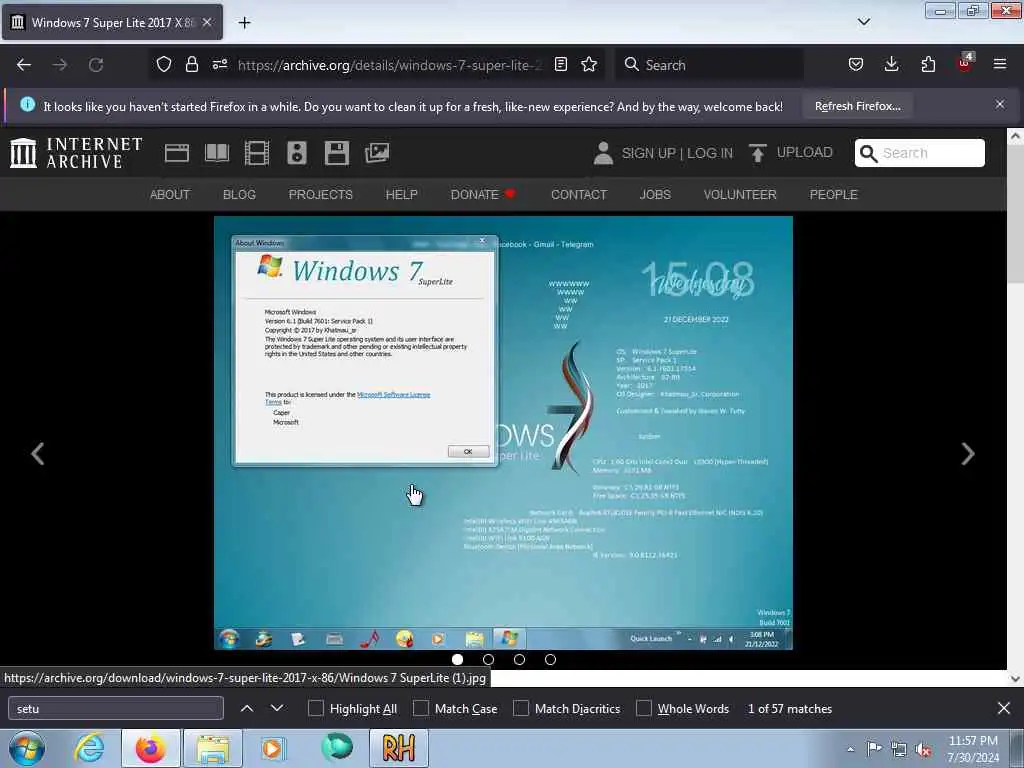The width and height of the screenshot is (1024, 768).
Task: Open the Extensions puzzle icon
Action: (x=928, y=65)
